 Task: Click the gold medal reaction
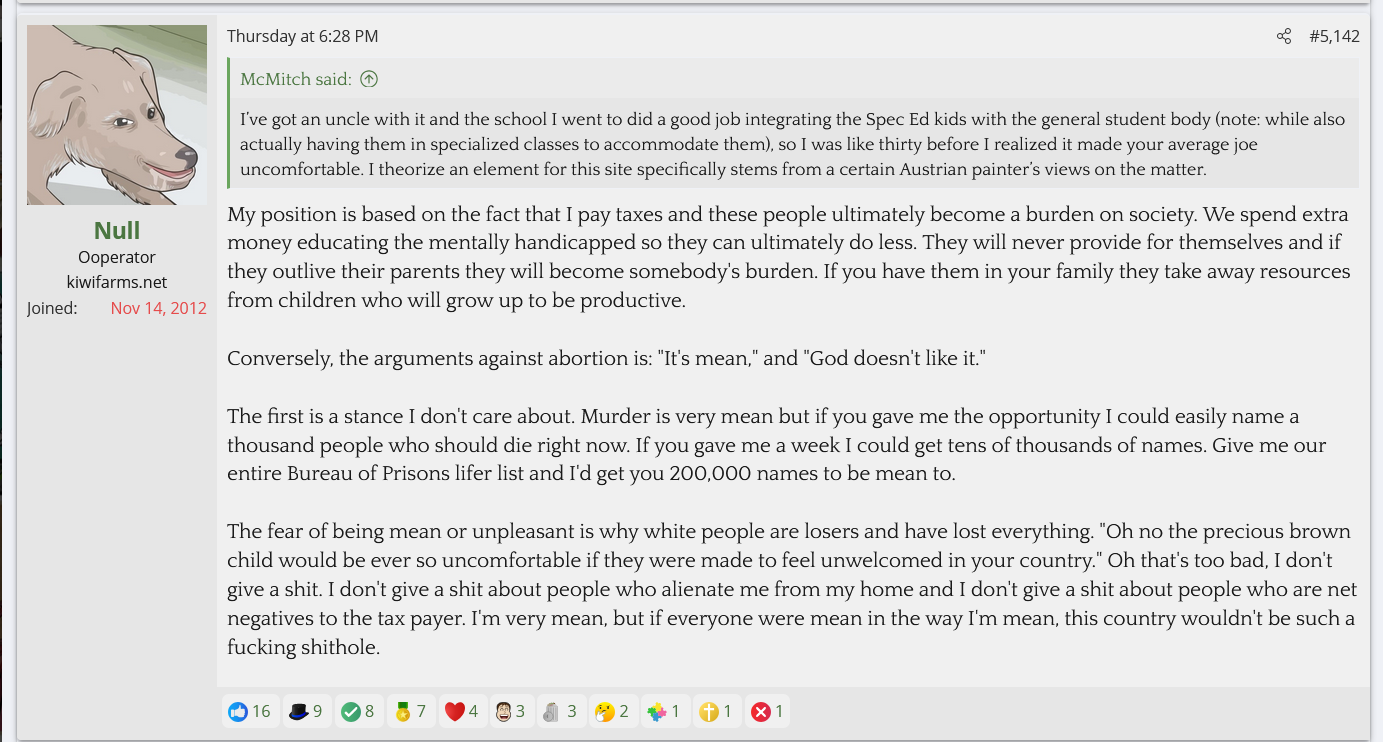tap(410, 712)
